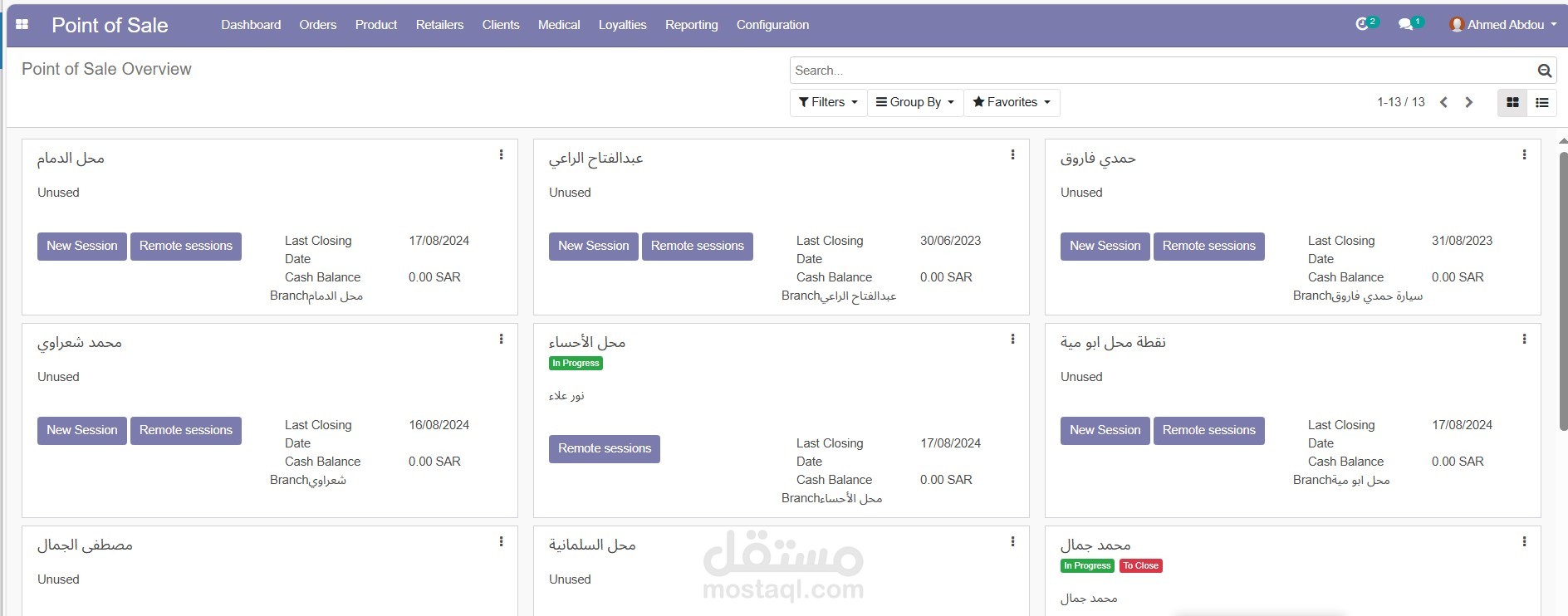Open kebab menu on محل الدمام card
Screen dimensions: 1568x616
point(501,154)
